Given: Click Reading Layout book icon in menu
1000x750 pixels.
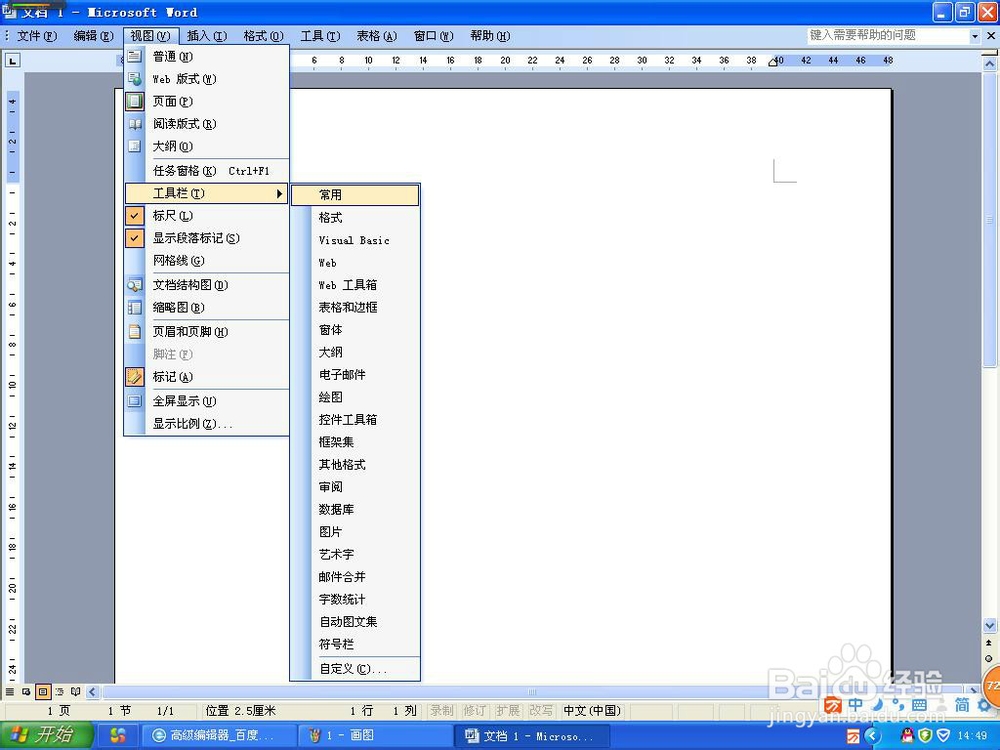Looking at the screenshot, I should (x=135, y=124).
